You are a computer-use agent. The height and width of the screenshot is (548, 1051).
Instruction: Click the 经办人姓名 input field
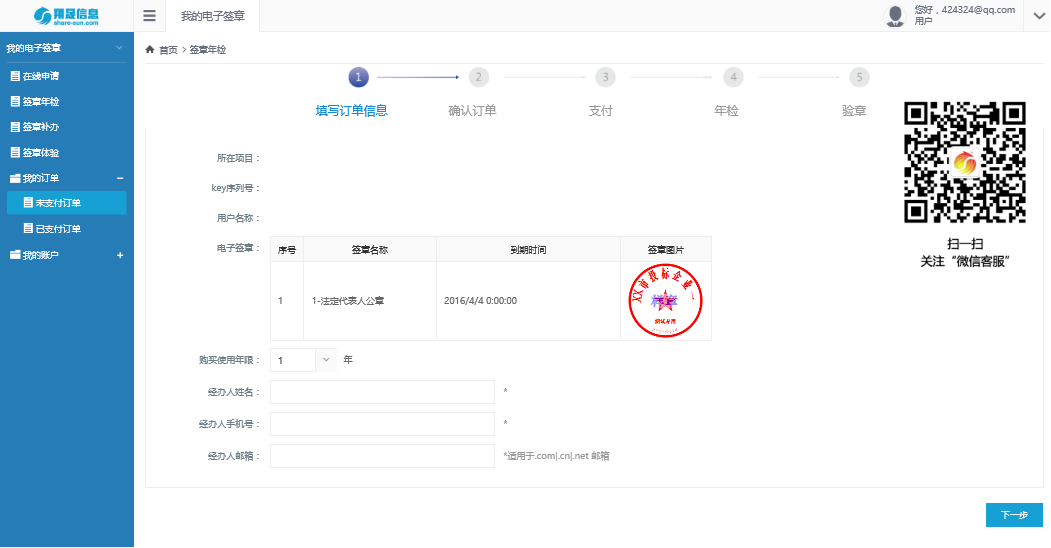click(382, 392)
